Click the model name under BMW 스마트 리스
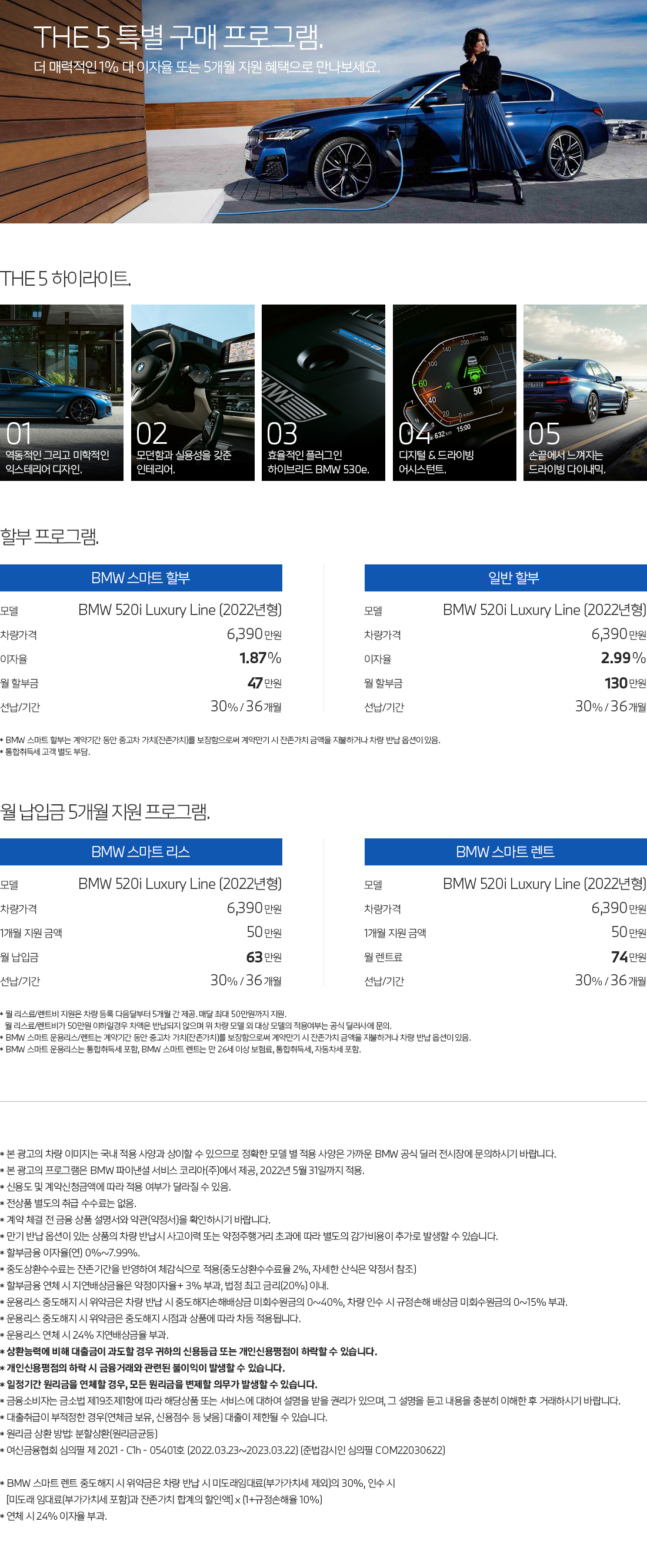 click(180, 884)
